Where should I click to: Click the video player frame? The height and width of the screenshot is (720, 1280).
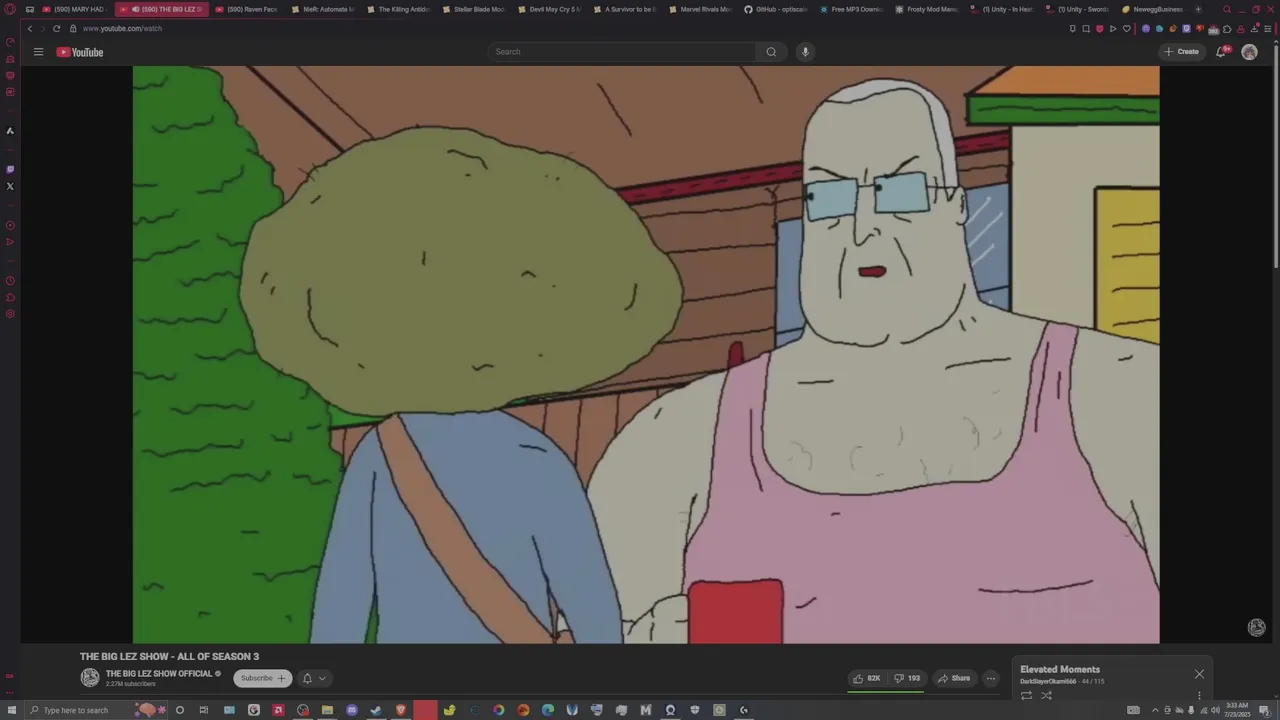pos(646,354)
